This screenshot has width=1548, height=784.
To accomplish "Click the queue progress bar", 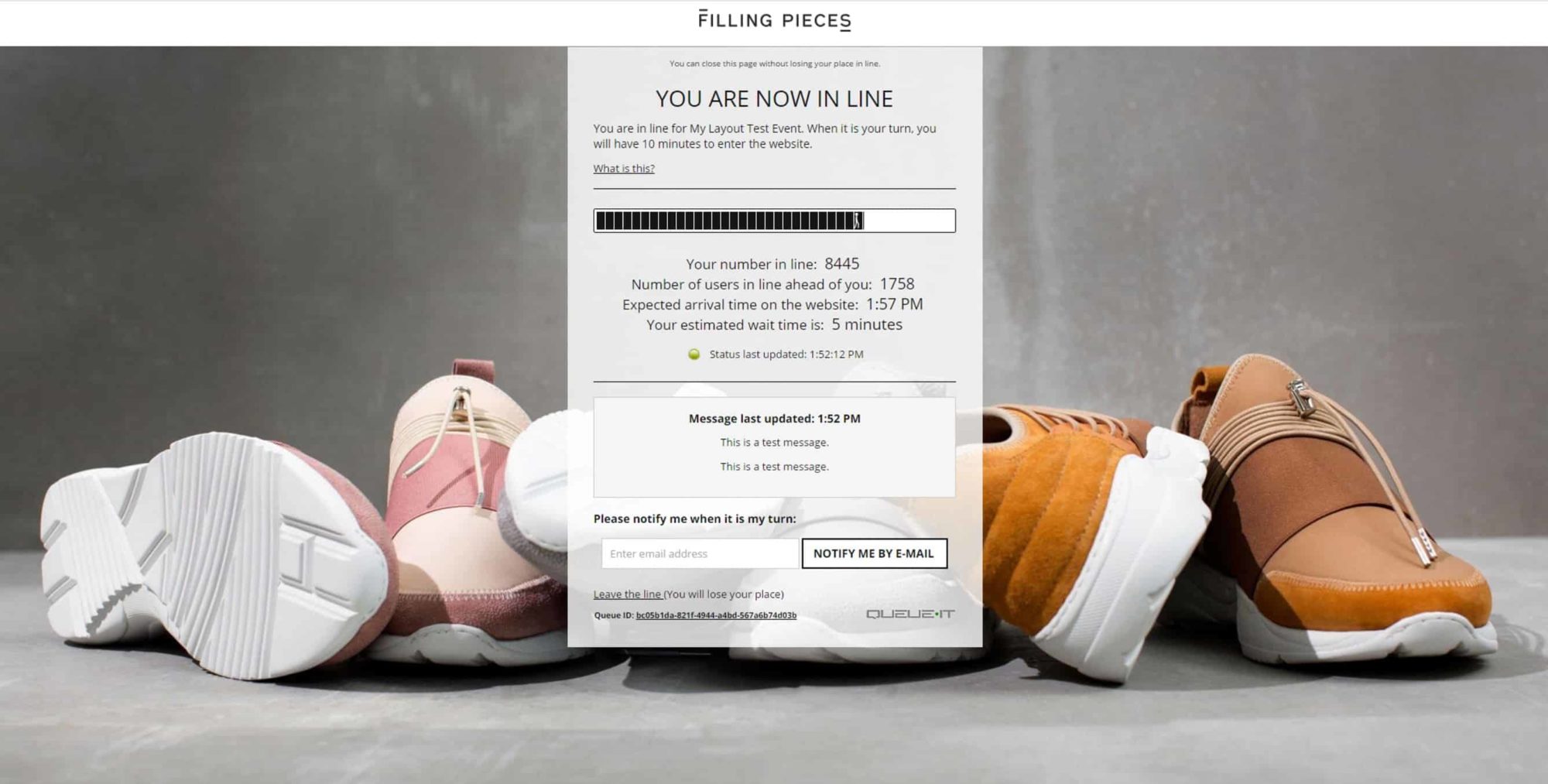I will point(774,221).
